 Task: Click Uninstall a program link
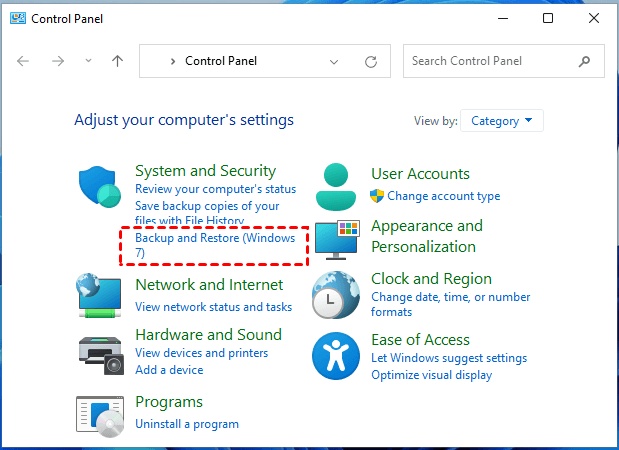click(x=187, y=424)
